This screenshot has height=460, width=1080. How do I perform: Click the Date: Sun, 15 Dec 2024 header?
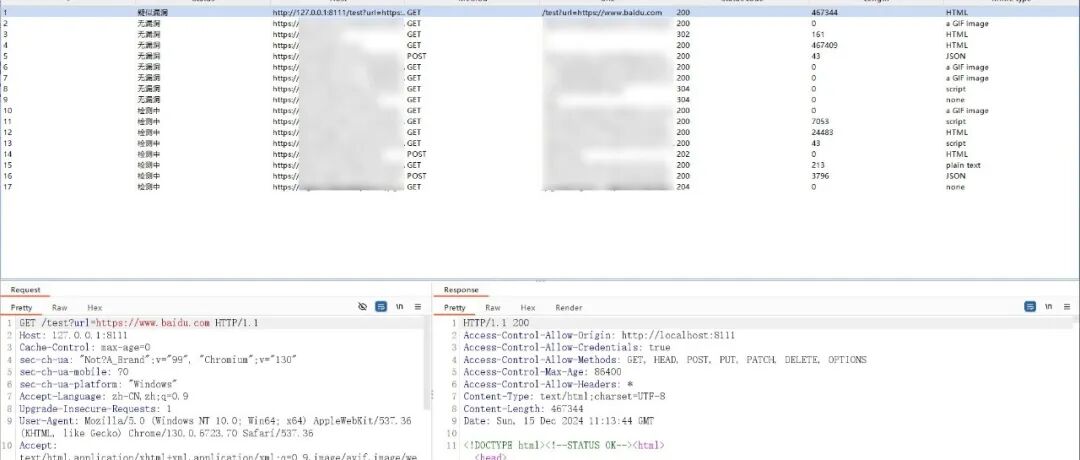(559, 421)
